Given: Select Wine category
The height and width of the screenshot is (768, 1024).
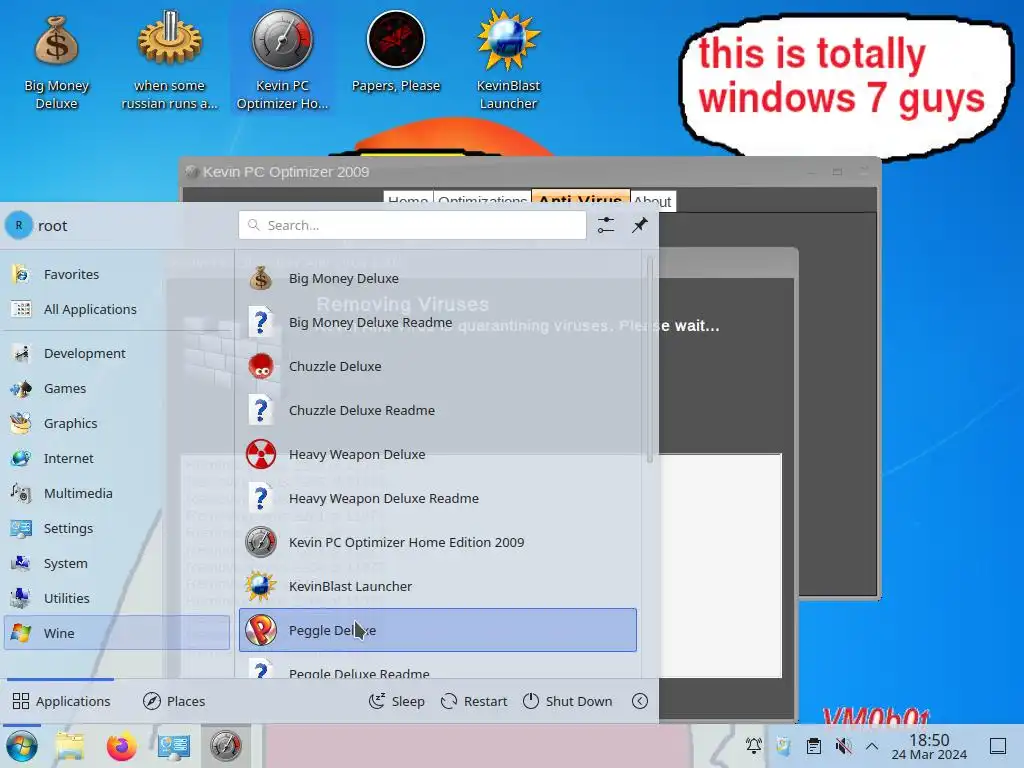Looking at the screenshot, I should coord(116,633).
